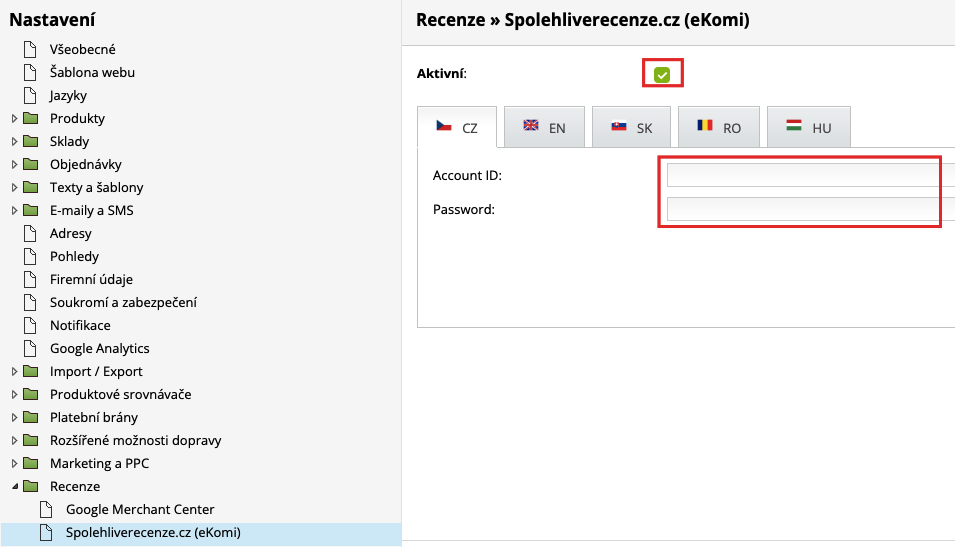Viewport: 955px width, 547px height.
Task: Click the Objednávky tree label
Action: [86, 164]
